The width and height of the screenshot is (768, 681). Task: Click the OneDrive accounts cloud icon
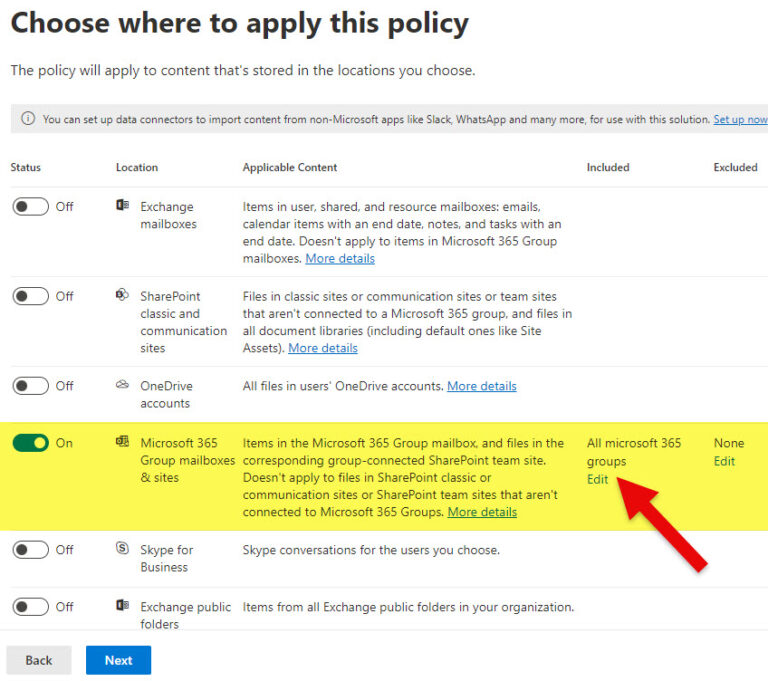(x=122, y=384)
